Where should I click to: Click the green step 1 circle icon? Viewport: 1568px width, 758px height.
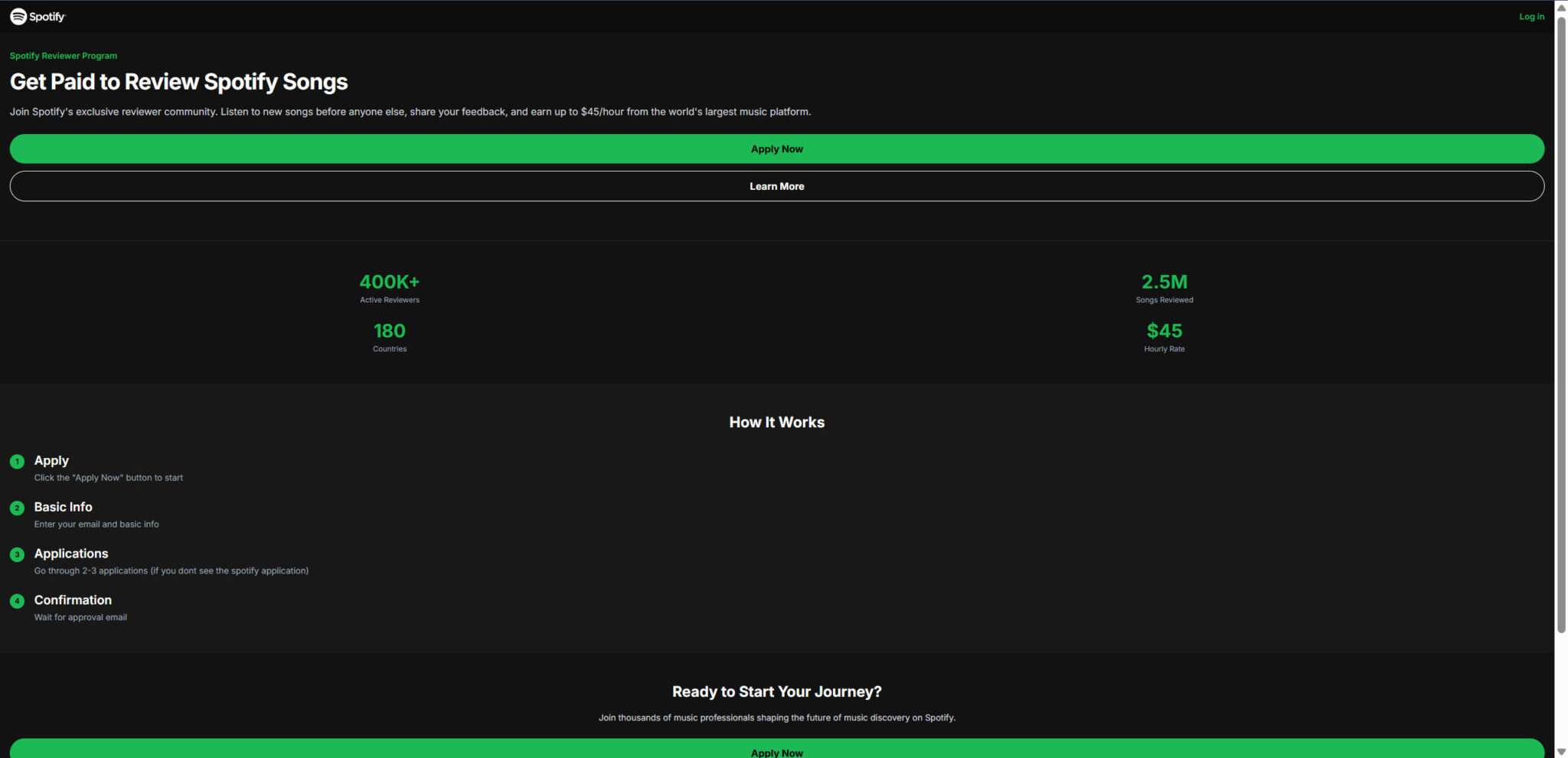pos(17,462)
